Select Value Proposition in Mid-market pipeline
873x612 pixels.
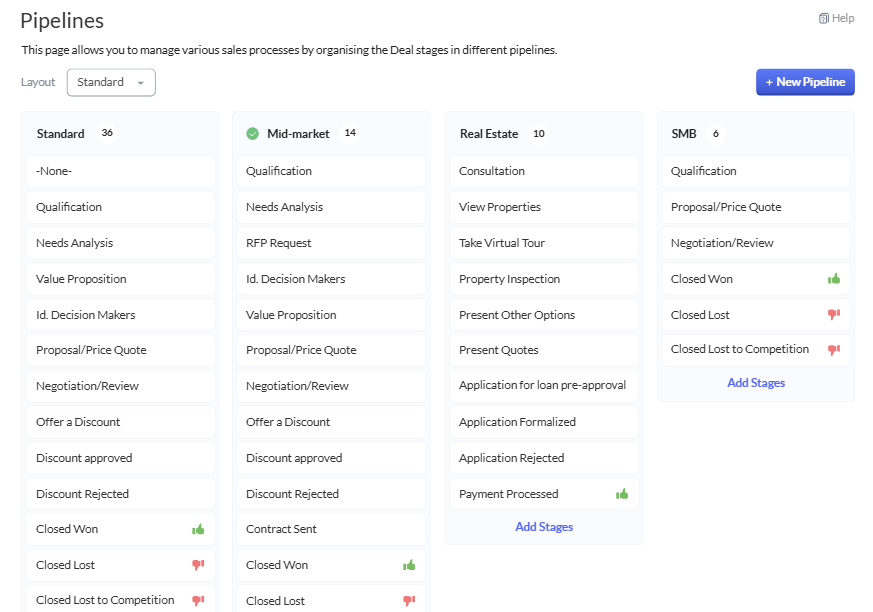(331, 315)
